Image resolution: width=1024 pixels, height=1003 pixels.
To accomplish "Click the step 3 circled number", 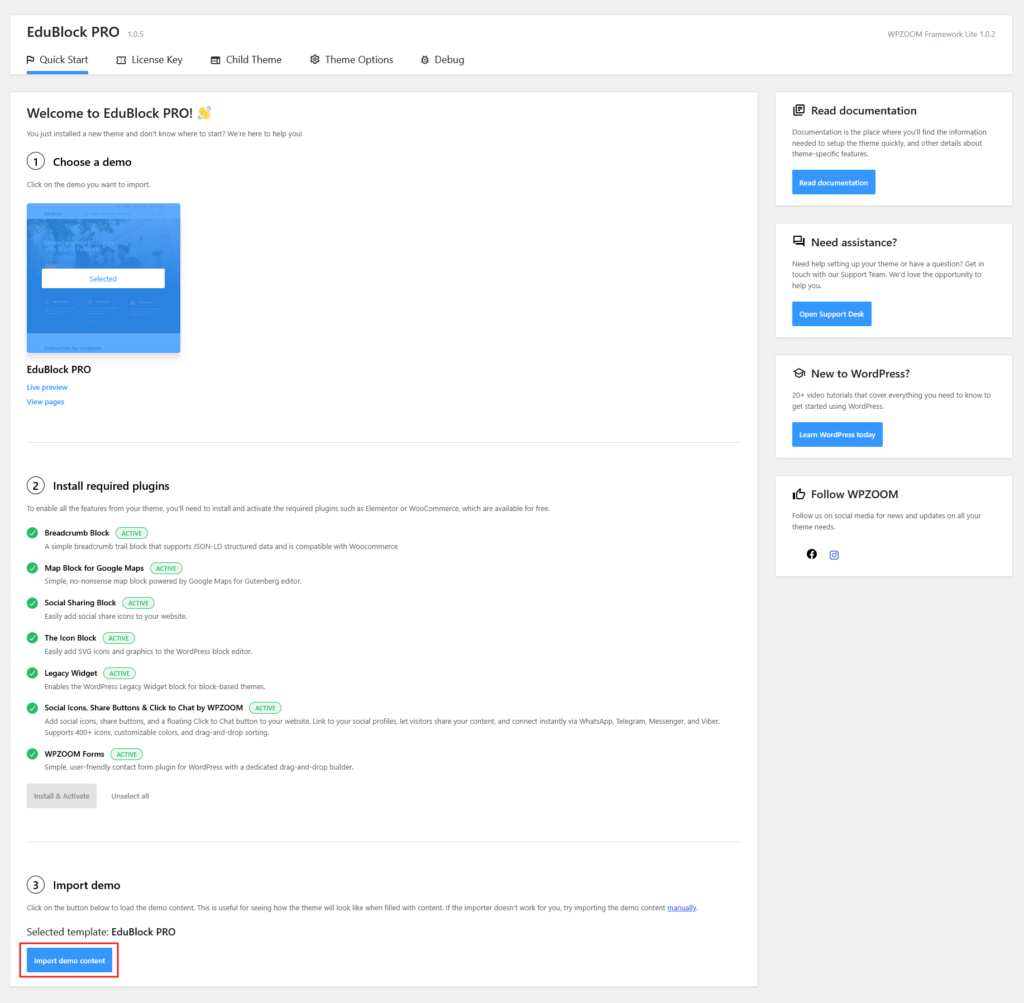I will (35, 885).
